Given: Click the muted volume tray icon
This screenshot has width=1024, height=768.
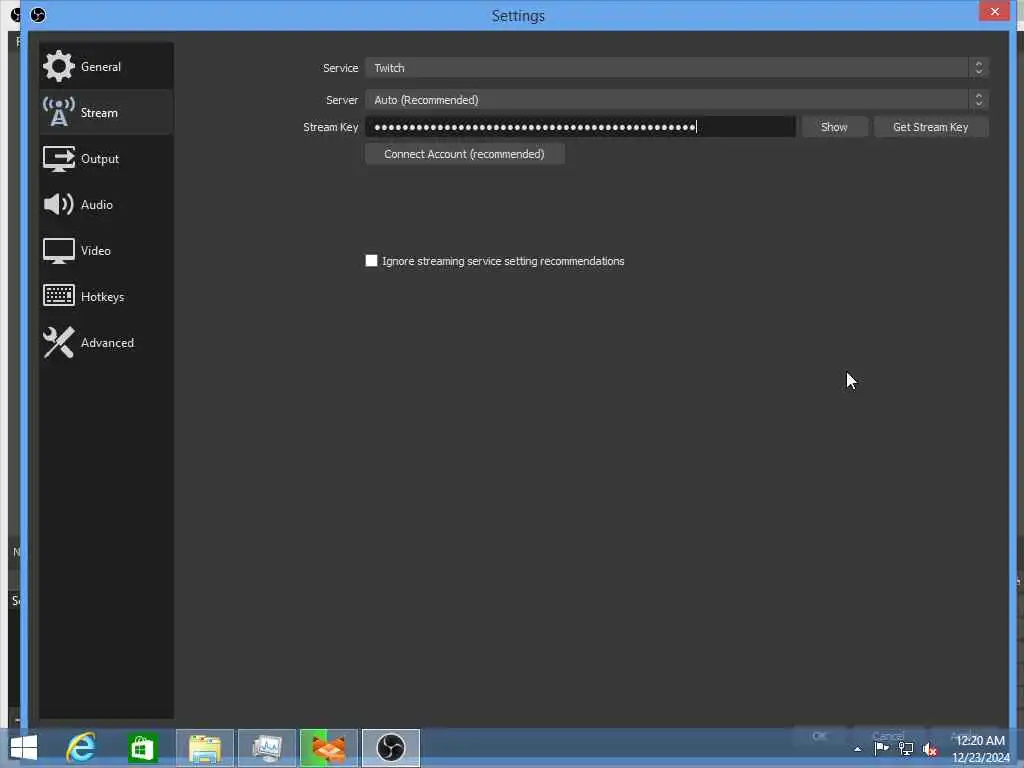Looking at the screenshot, I should (x=930, y=749).
